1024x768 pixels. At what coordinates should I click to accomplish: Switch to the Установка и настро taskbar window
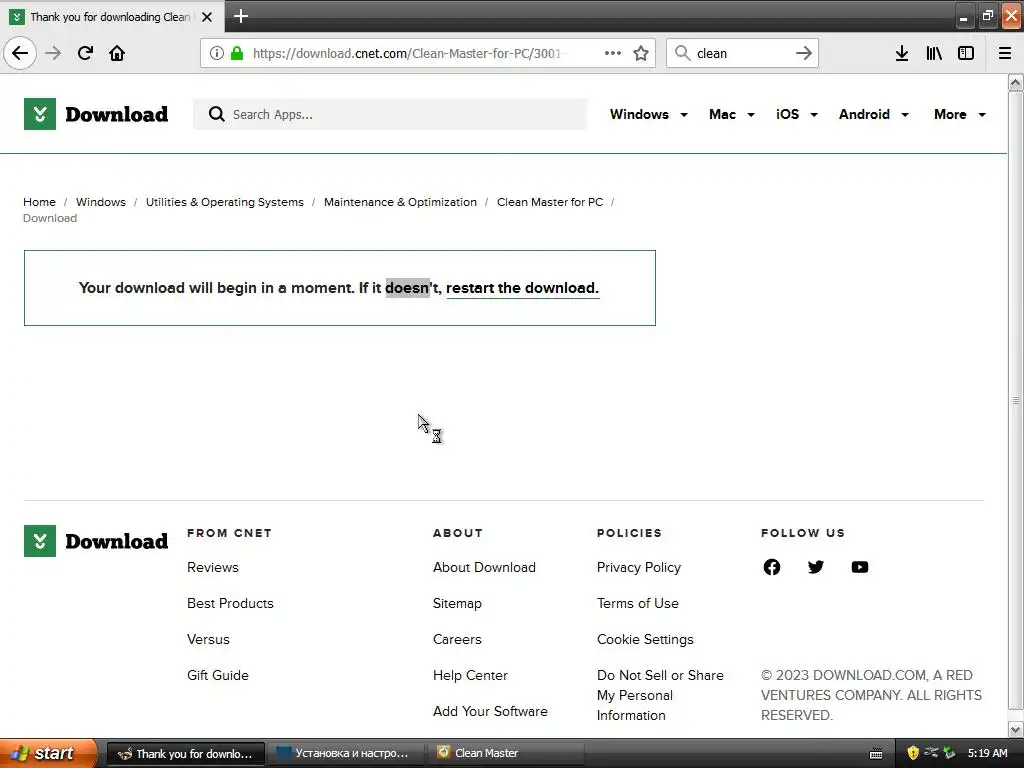346,753
